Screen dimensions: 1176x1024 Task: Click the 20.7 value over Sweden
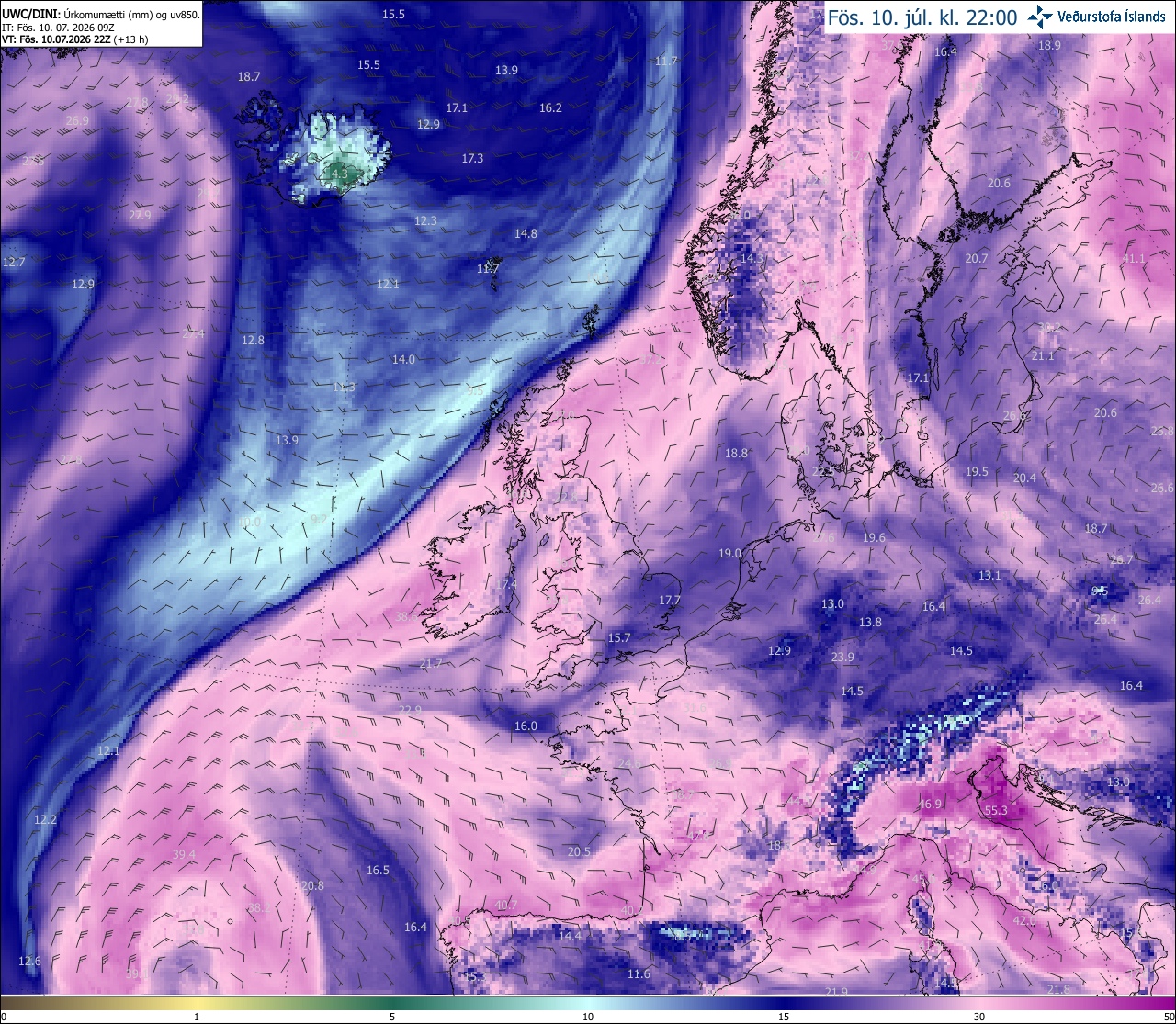point(976,259)
